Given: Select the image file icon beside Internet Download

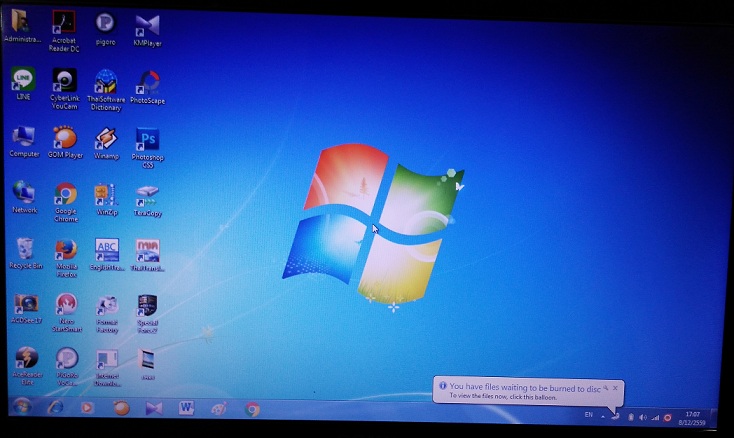Looking at the screenshot, I should click(x=147, y=365).
